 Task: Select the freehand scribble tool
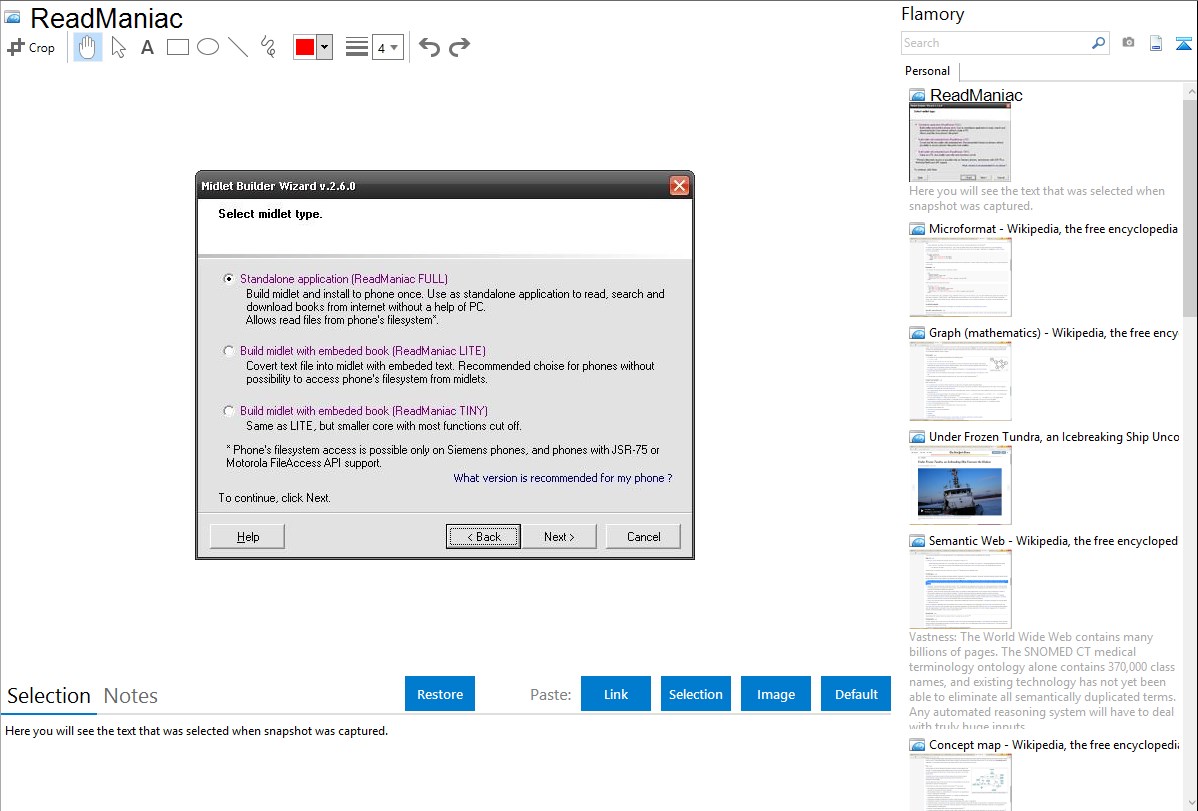tap(268, 47)
